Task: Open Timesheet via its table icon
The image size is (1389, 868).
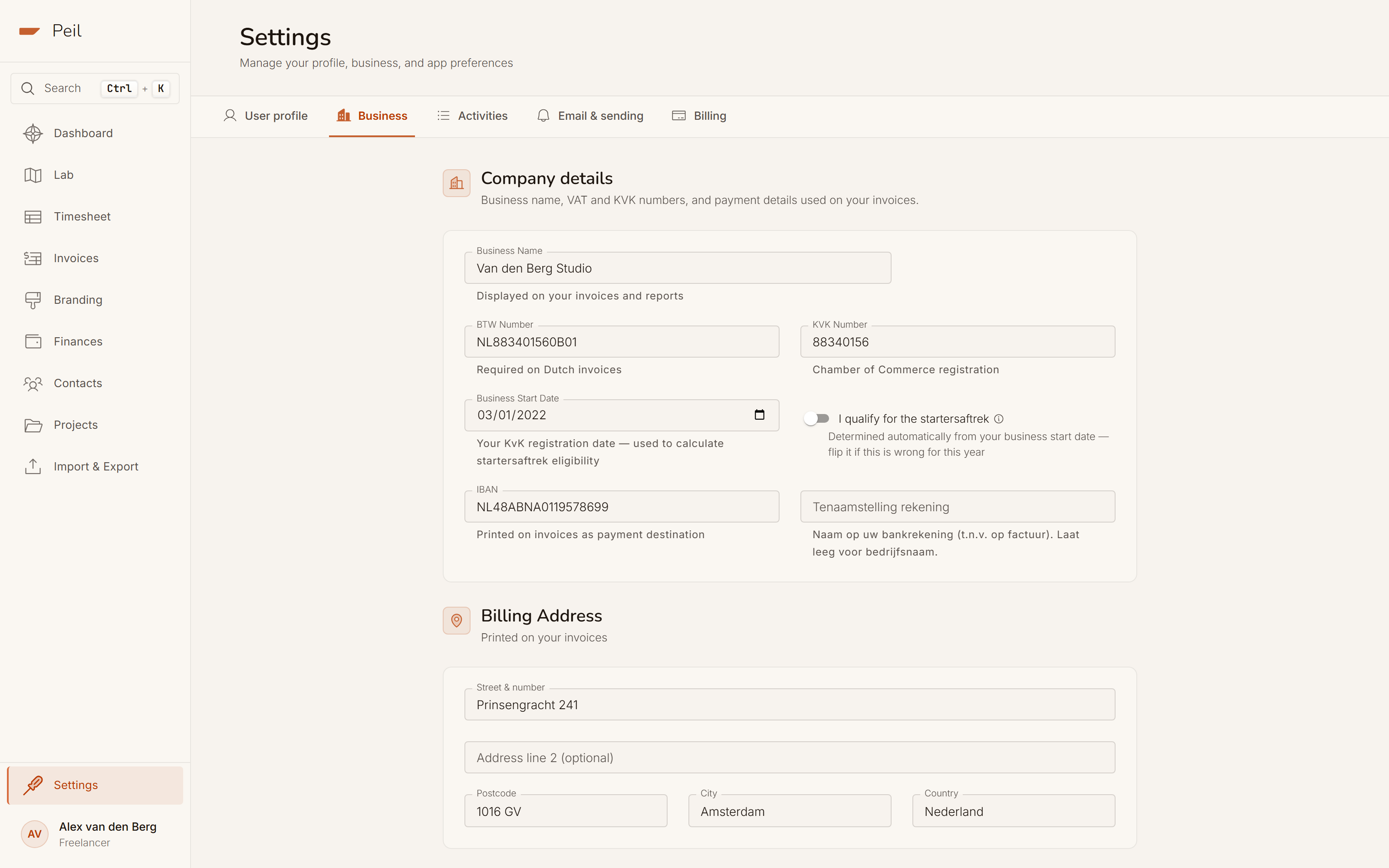Action: click(33, 217)
